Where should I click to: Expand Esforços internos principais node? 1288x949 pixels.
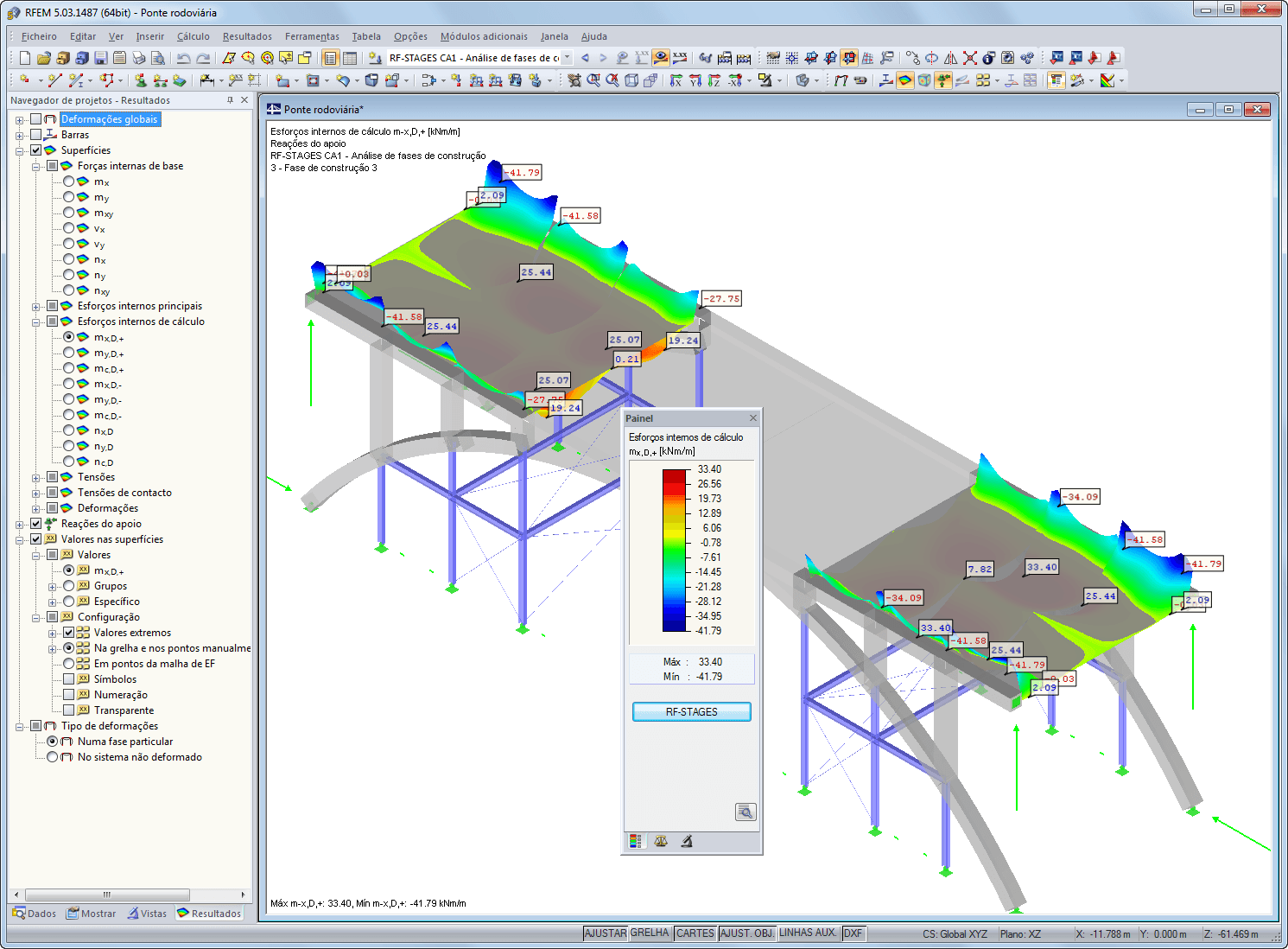point(36,306)
